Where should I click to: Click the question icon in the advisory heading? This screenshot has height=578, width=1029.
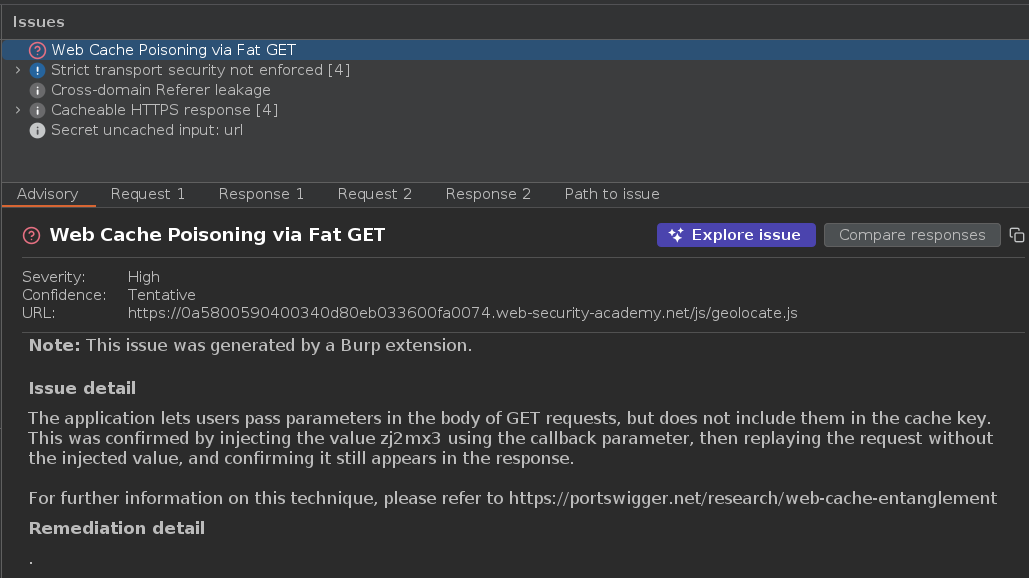coord(31,235)
